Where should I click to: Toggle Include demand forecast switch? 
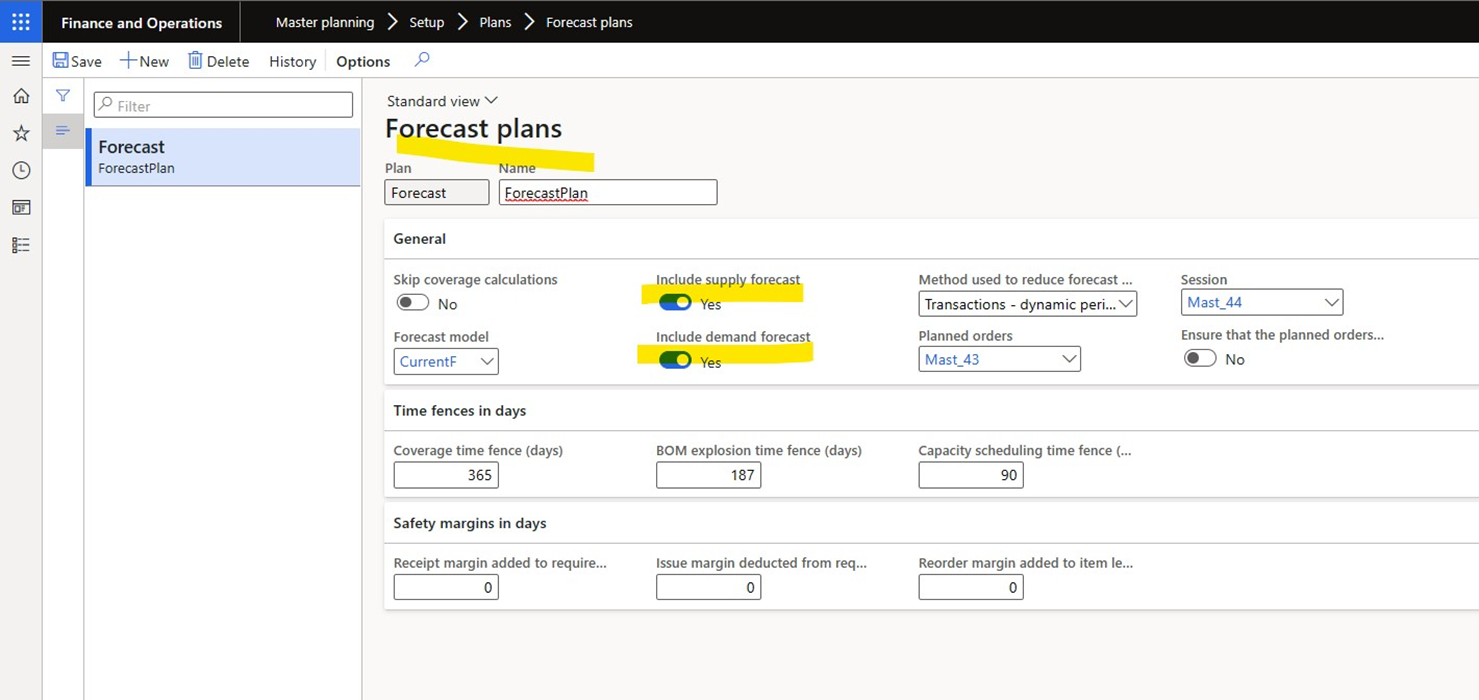click(x=675, y=360)
